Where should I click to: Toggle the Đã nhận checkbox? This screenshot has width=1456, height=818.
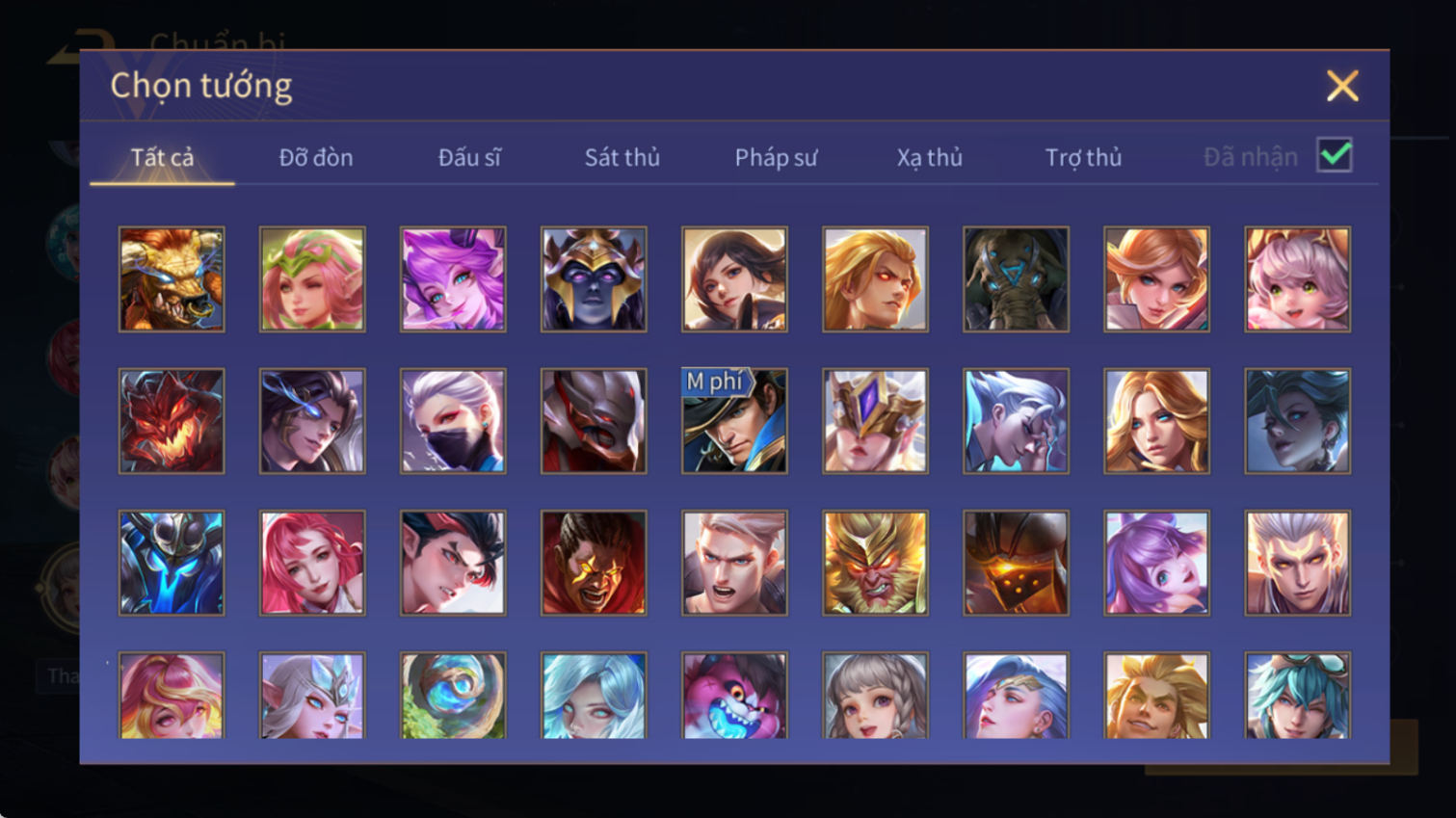(x=1335, y=155)
